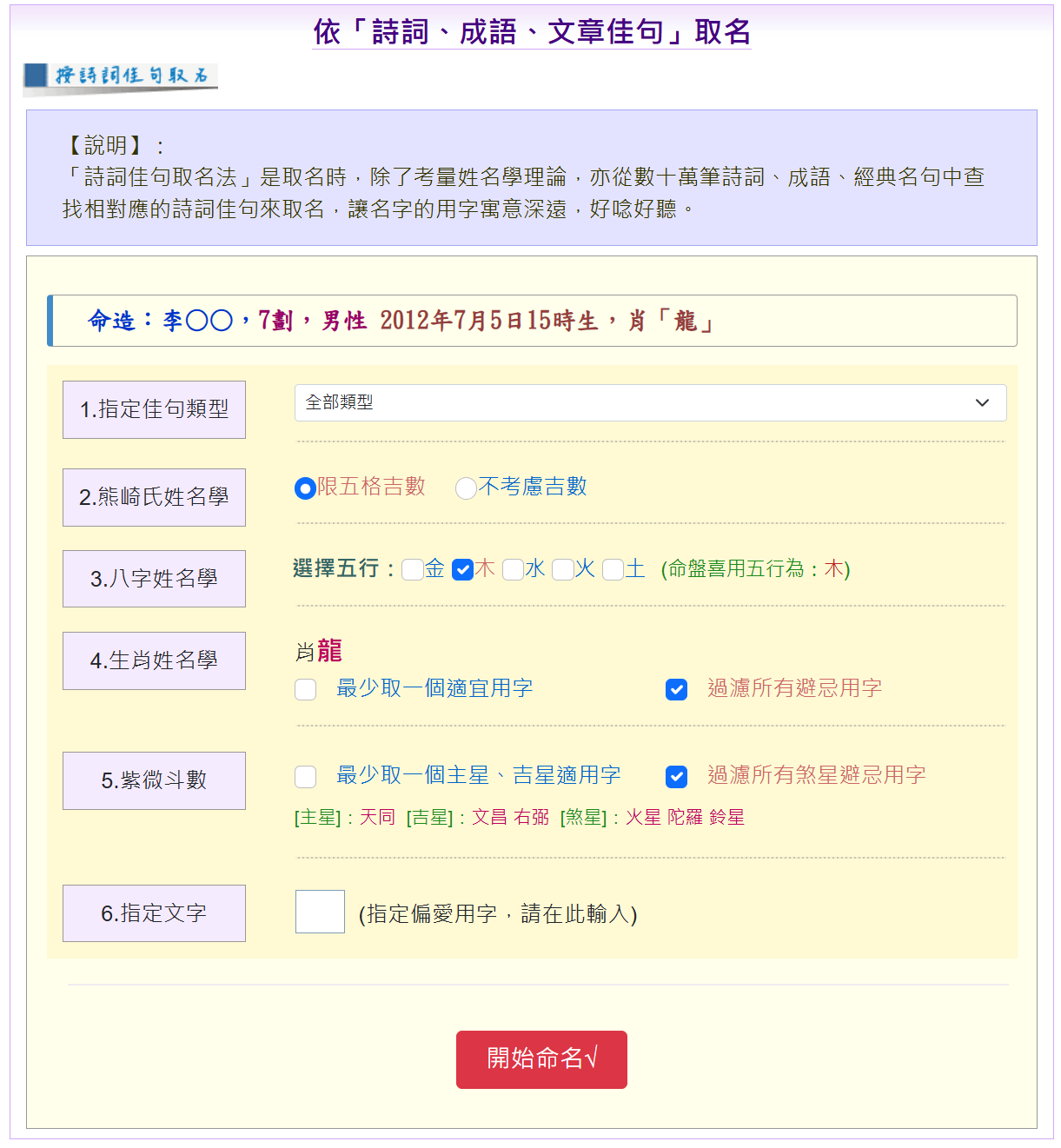Screen dimensions: 1061x1148
Task: Uncheck the 木 five-element checkbox
Action: (x=463, y=570)
